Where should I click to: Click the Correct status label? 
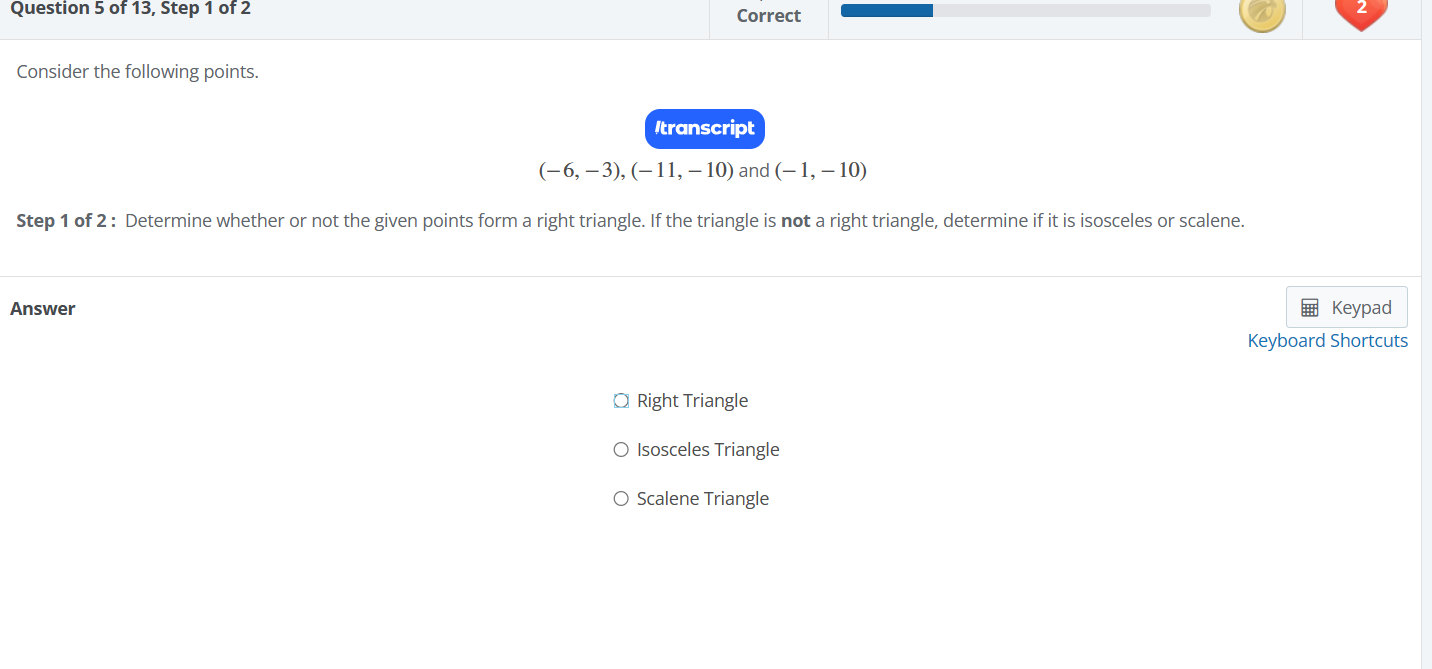coord(768,15)
